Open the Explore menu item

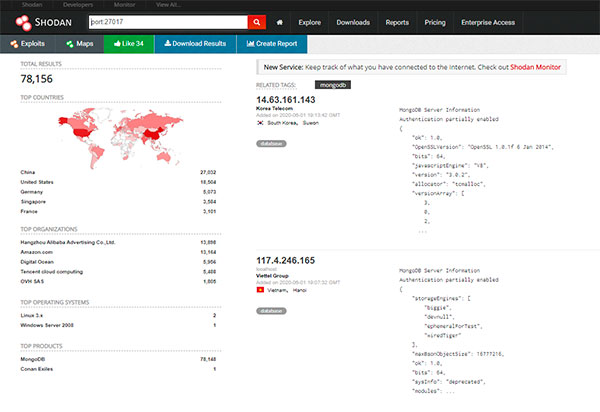tap(310, 23)
